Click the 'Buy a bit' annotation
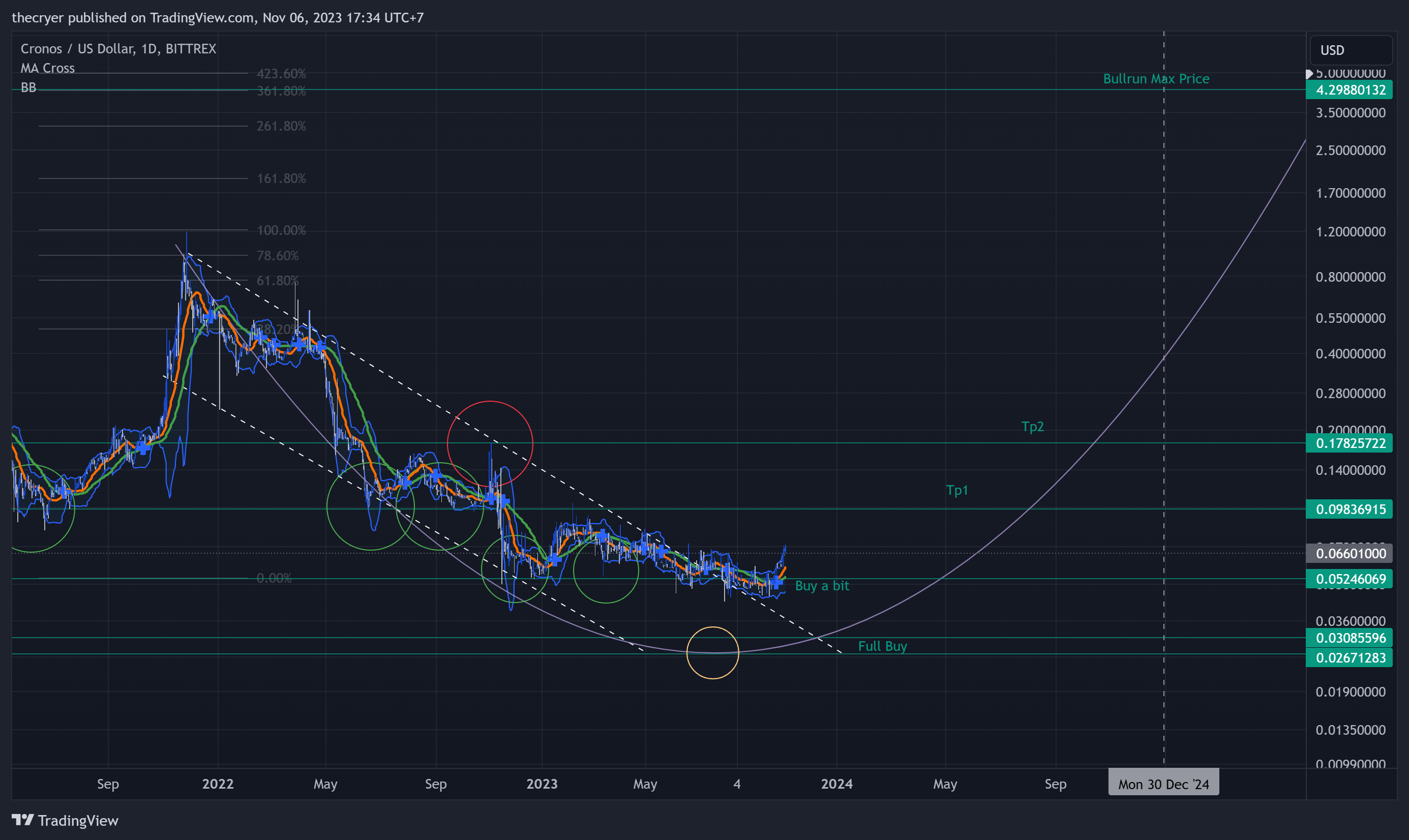 pos(822,586)
